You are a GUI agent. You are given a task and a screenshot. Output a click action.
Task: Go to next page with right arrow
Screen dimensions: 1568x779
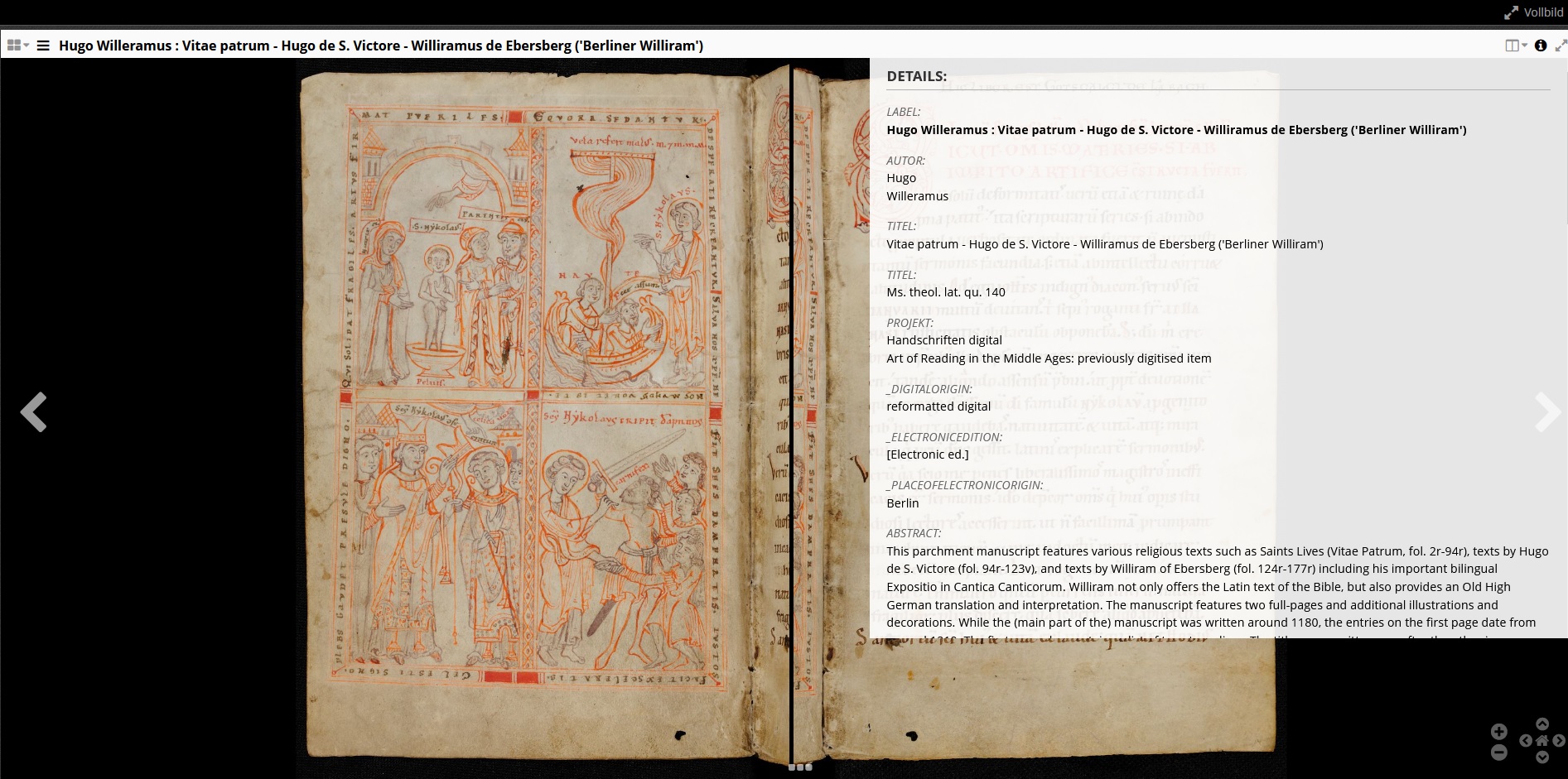[x=1546, y=411]
